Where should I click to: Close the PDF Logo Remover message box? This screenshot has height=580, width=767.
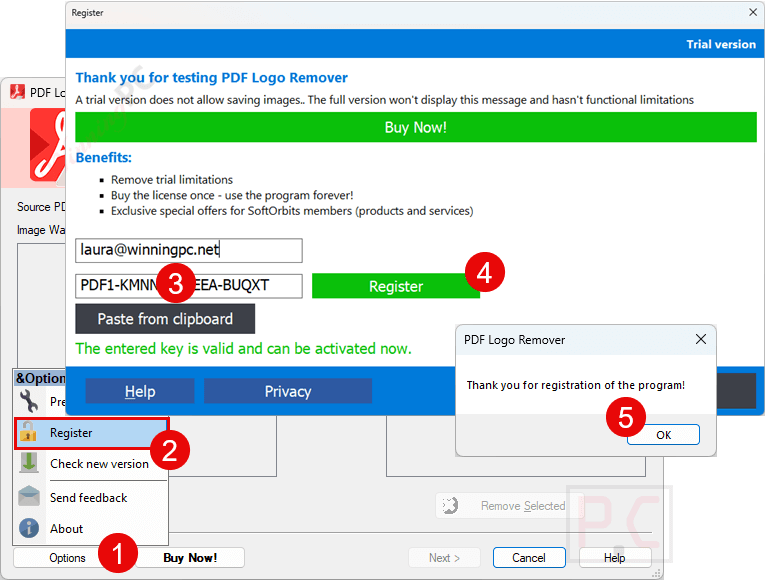click(x=700, y=339)
